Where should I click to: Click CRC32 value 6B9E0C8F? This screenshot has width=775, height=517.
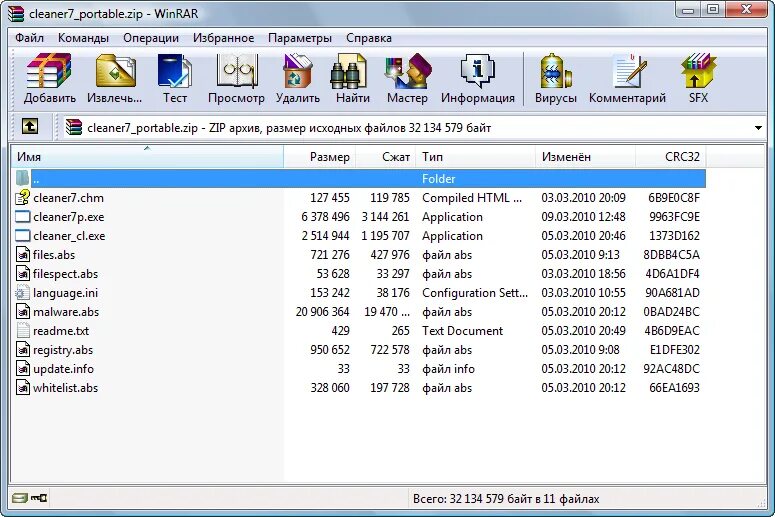(x=674, y=198)
